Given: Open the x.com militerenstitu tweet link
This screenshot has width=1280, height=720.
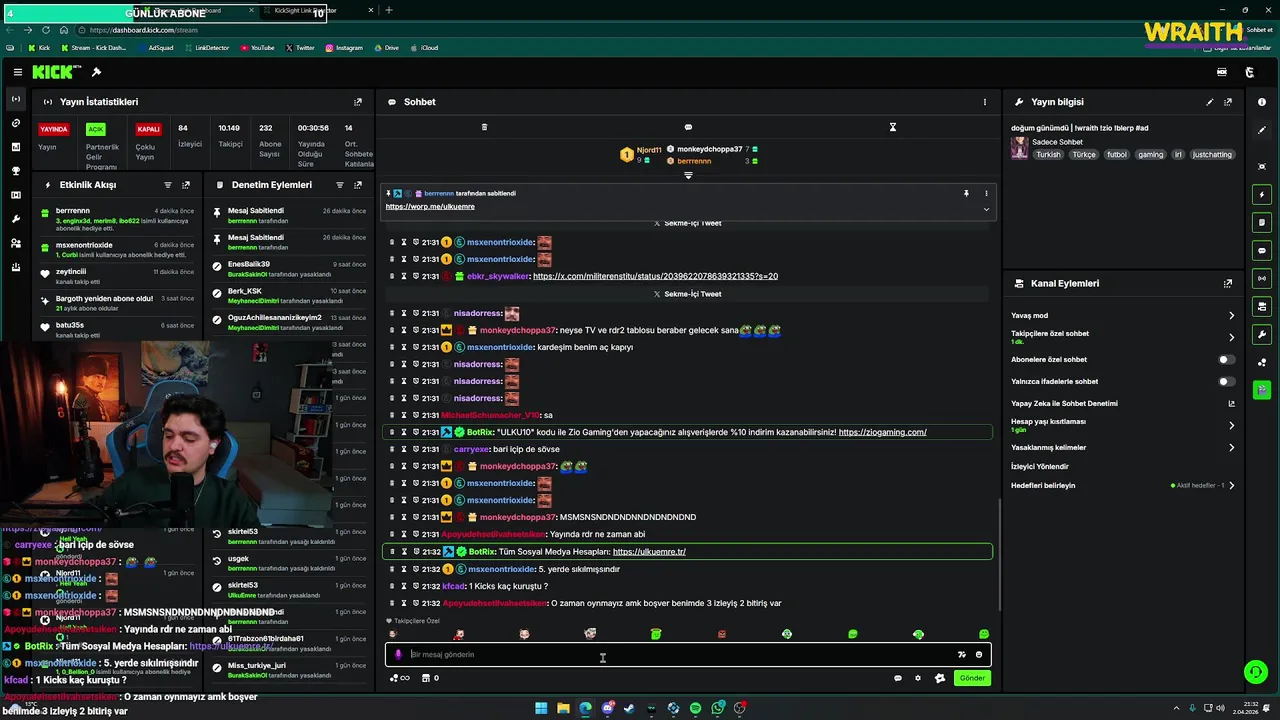Looking at the screenshot, I should coord(655,276).
